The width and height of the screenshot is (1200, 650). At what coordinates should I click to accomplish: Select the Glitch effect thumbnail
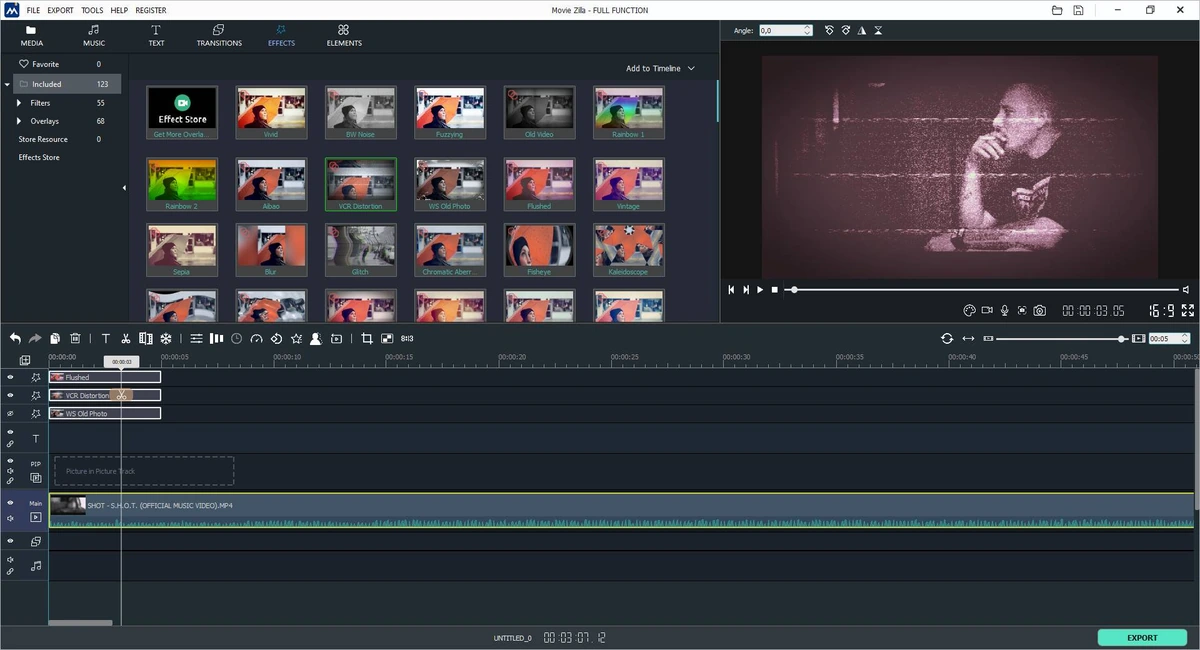point(360,250)
